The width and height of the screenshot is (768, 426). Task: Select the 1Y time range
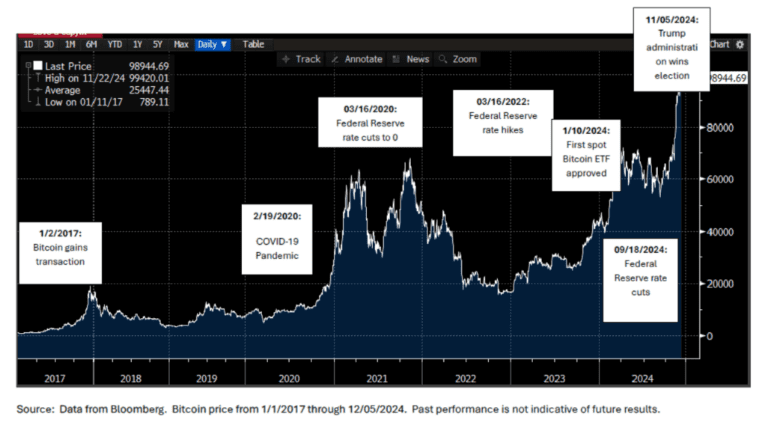[x=139, y=45]
